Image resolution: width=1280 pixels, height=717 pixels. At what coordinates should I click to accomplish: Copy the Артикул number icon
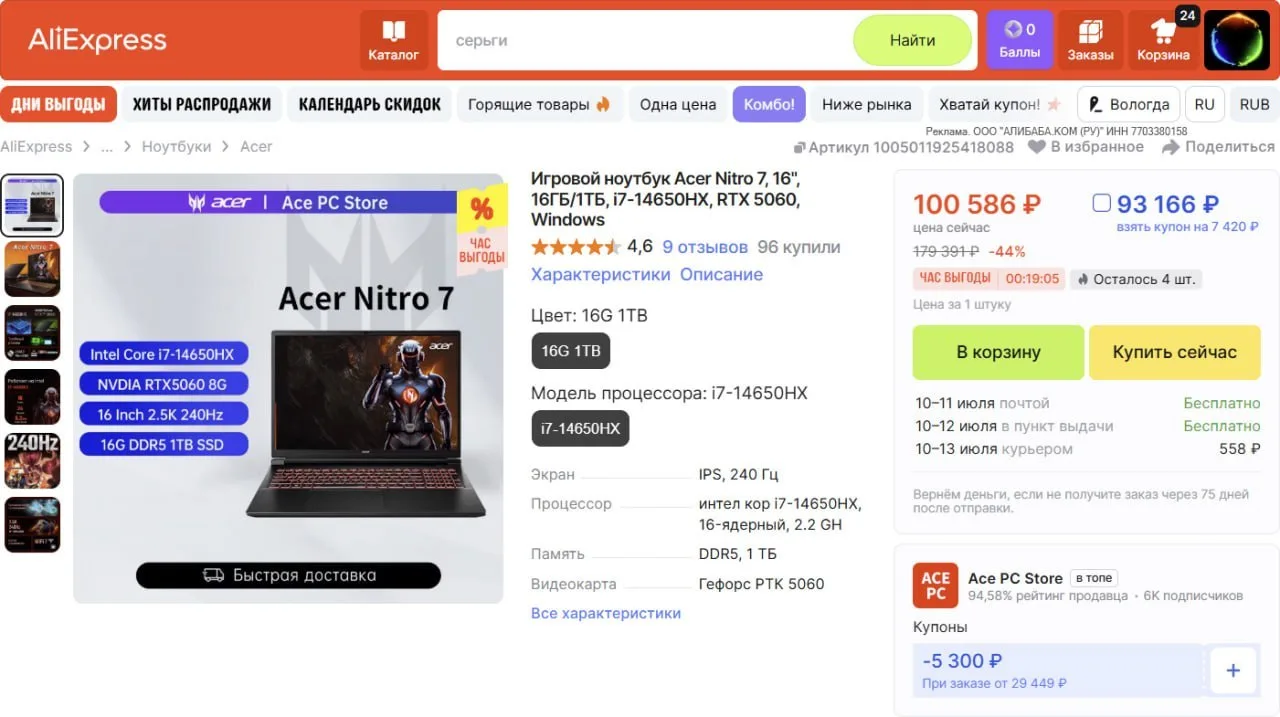click(x=799, y=148)
